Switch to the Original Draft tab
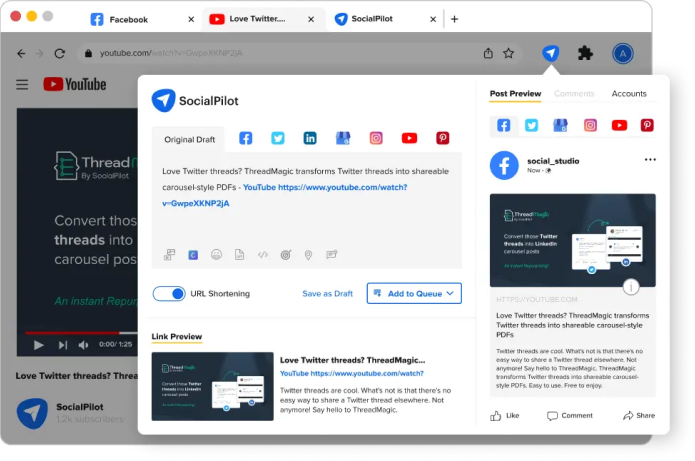The height and width of the screenshot is (461, 695). coord(189,140)
